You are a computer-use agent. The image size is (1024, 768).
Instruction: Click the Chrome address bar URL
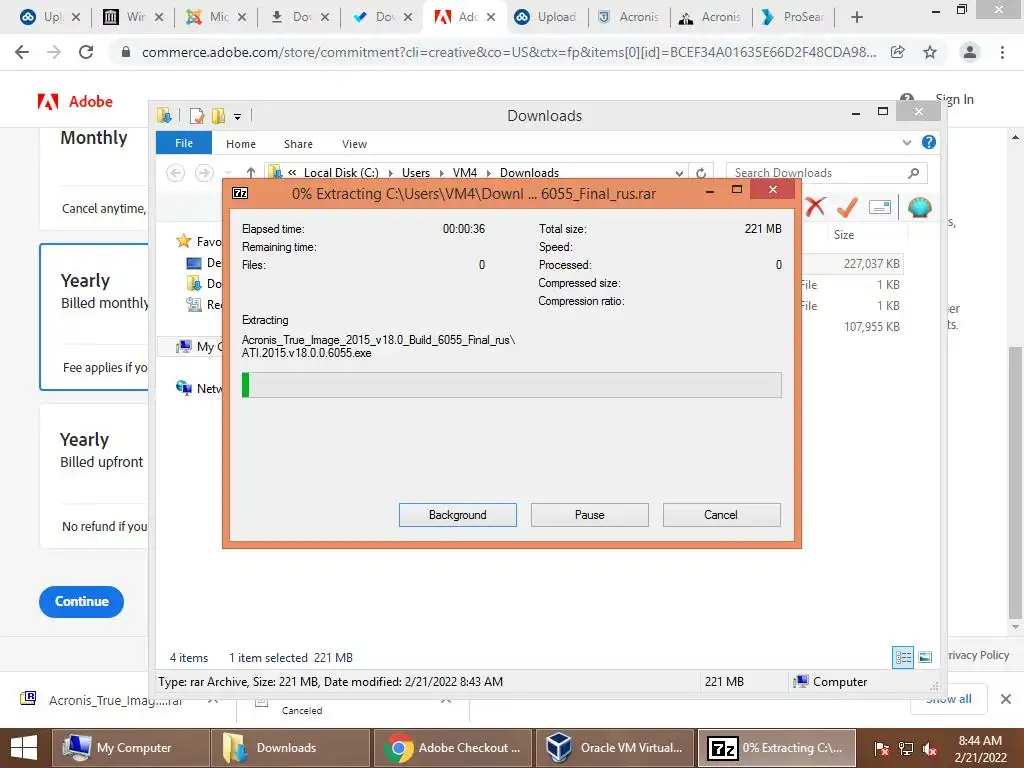coord(509,52)
